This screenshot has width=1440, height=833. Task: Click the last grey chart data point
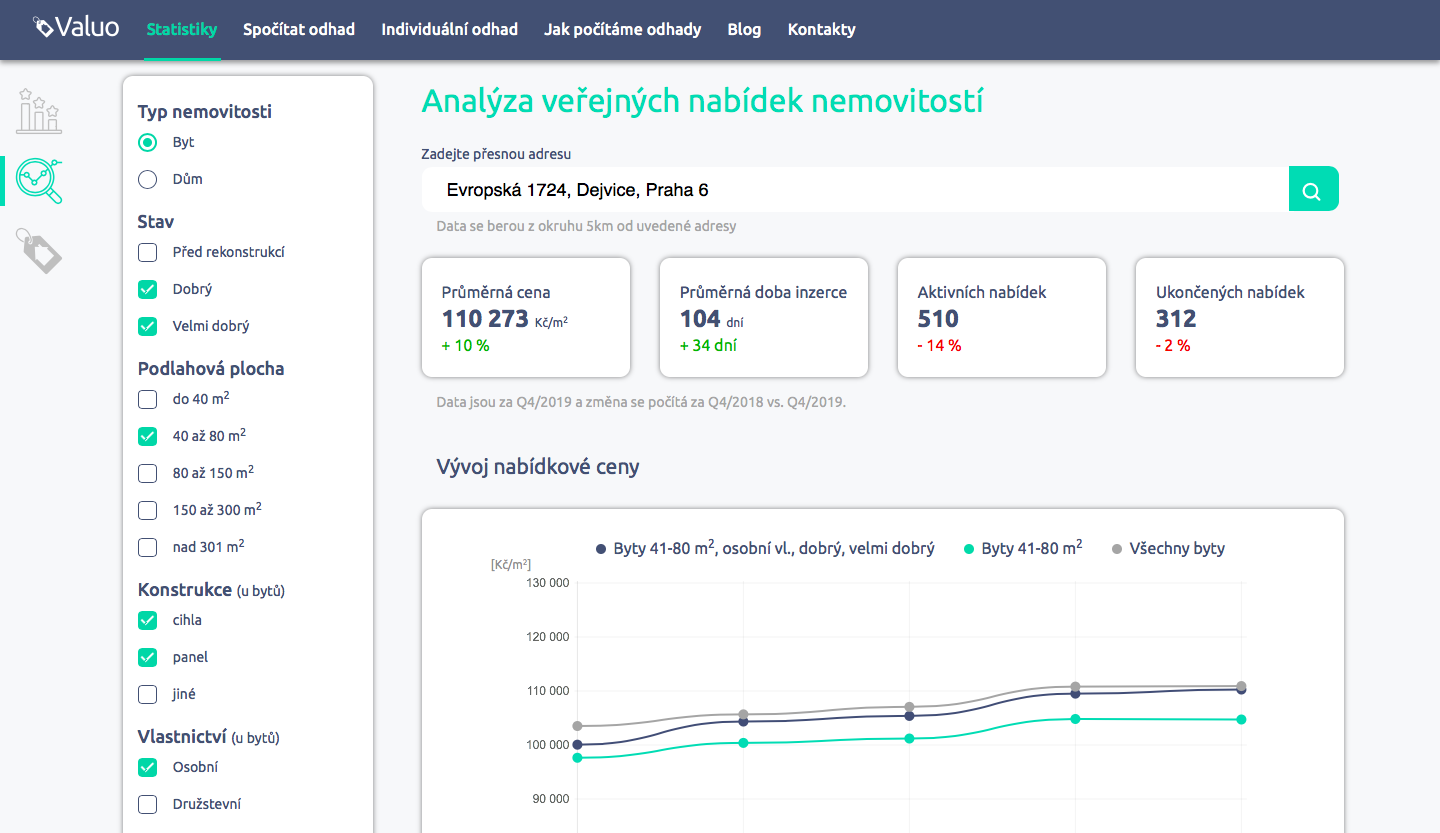tap(1241, 686)
